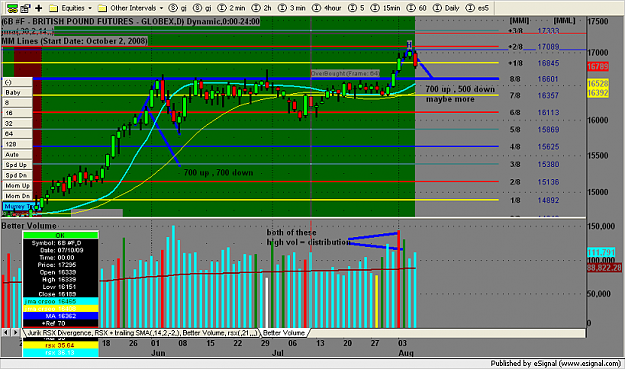Screen dimensions: 625x369
Task: Select the 32 frame button
Action: [x=17, y=124]
